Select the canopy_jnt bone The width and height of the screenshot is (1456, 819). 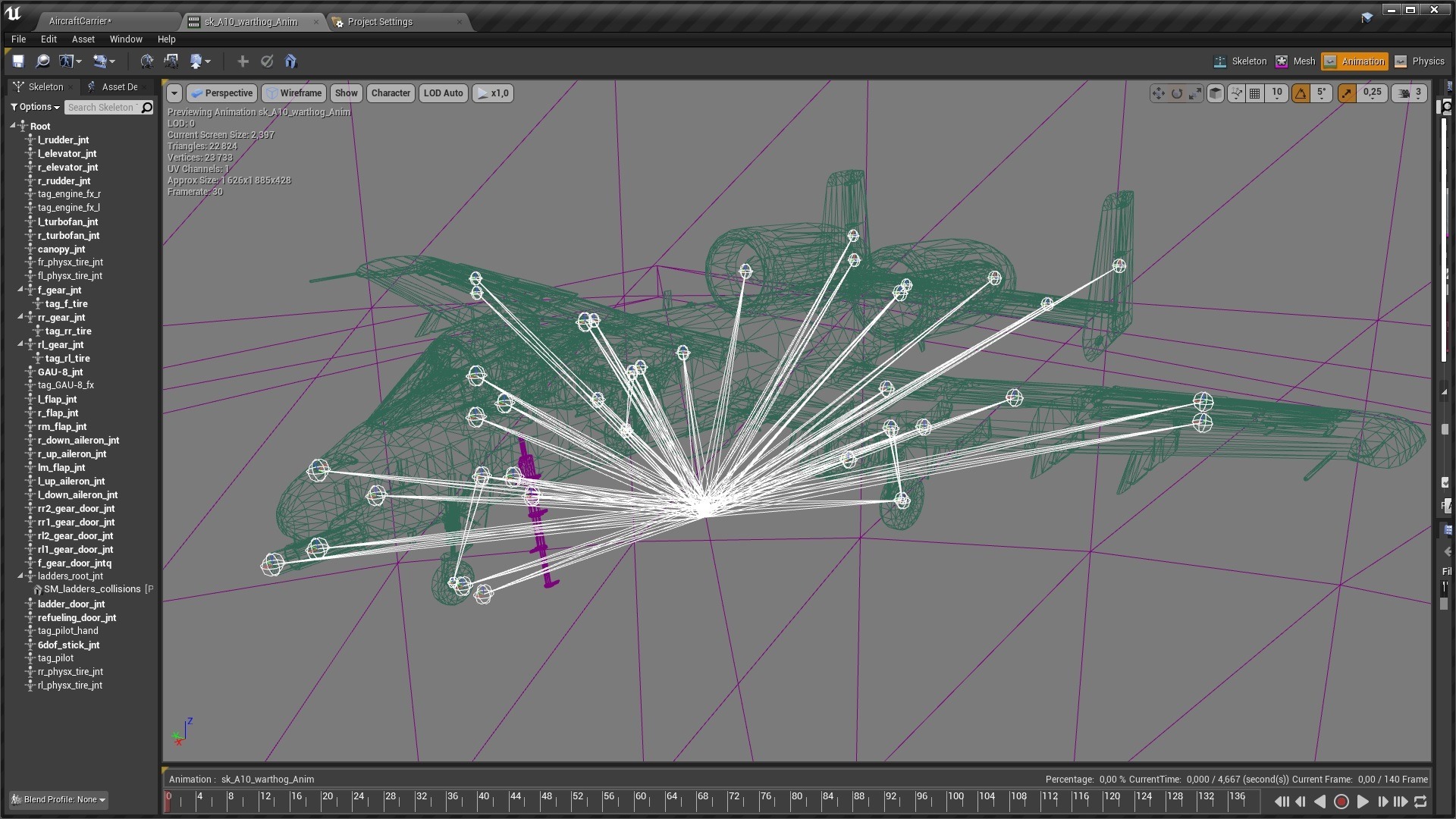[x=61, y=249]
